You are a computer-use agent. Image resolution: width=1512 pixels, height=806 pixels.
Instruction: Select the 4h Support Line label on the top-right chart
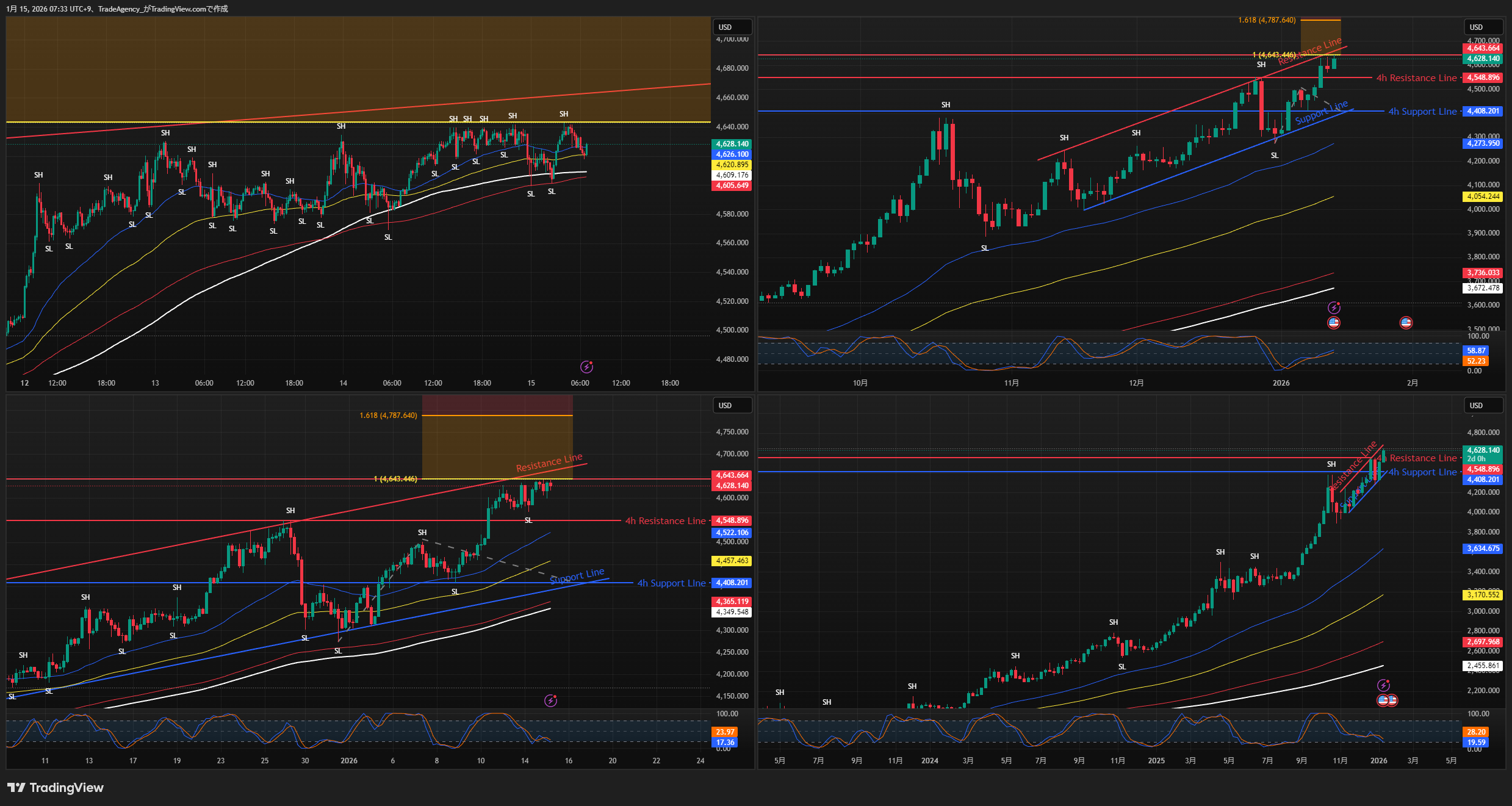1422,112
